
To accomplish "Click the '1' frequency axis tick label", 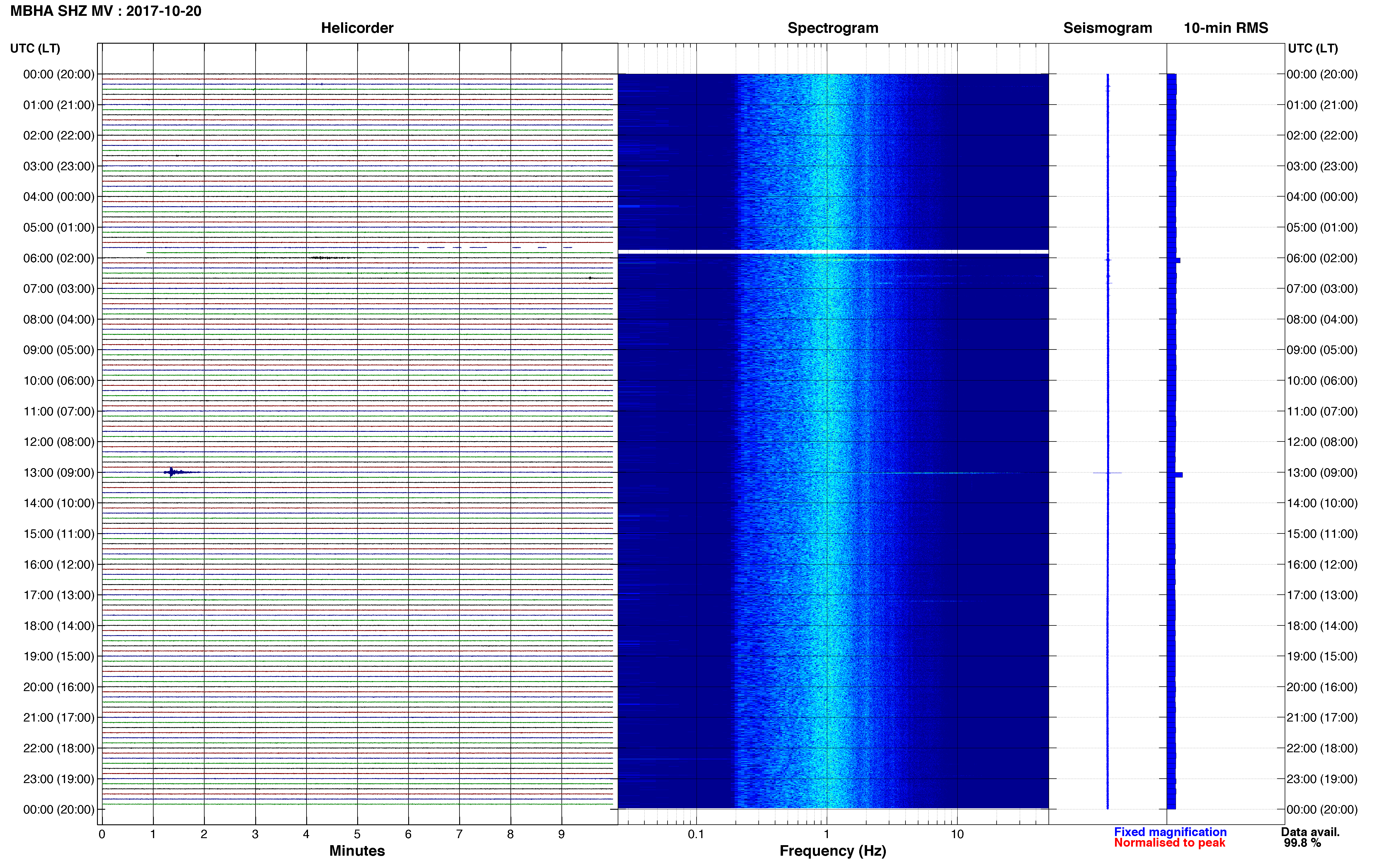I will click(826, 834).
